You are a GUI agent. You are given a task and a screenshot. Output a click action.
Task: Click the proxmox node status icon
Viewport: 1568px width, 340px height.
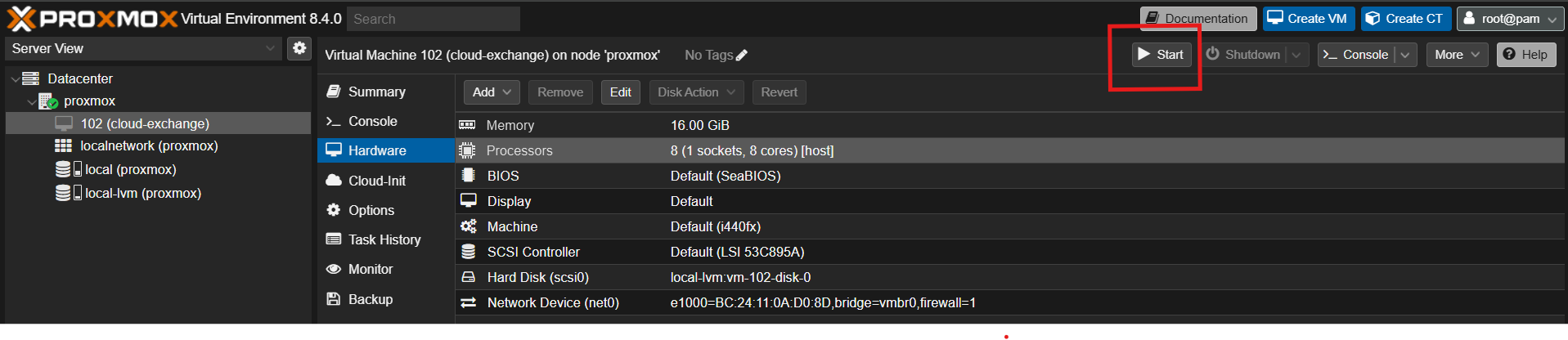click(x=48, y=101)
